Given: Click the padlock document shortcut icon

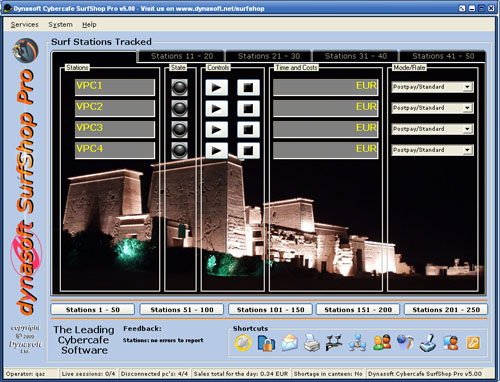Looking at the screenshot, I should click(266, 343).
